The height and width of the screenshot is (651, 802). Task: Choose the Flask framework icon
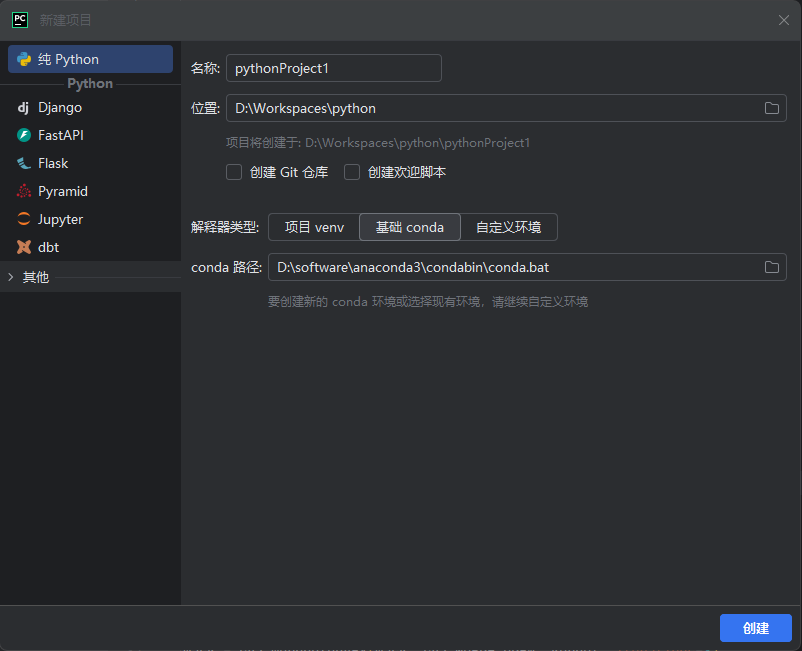point(24,163)
